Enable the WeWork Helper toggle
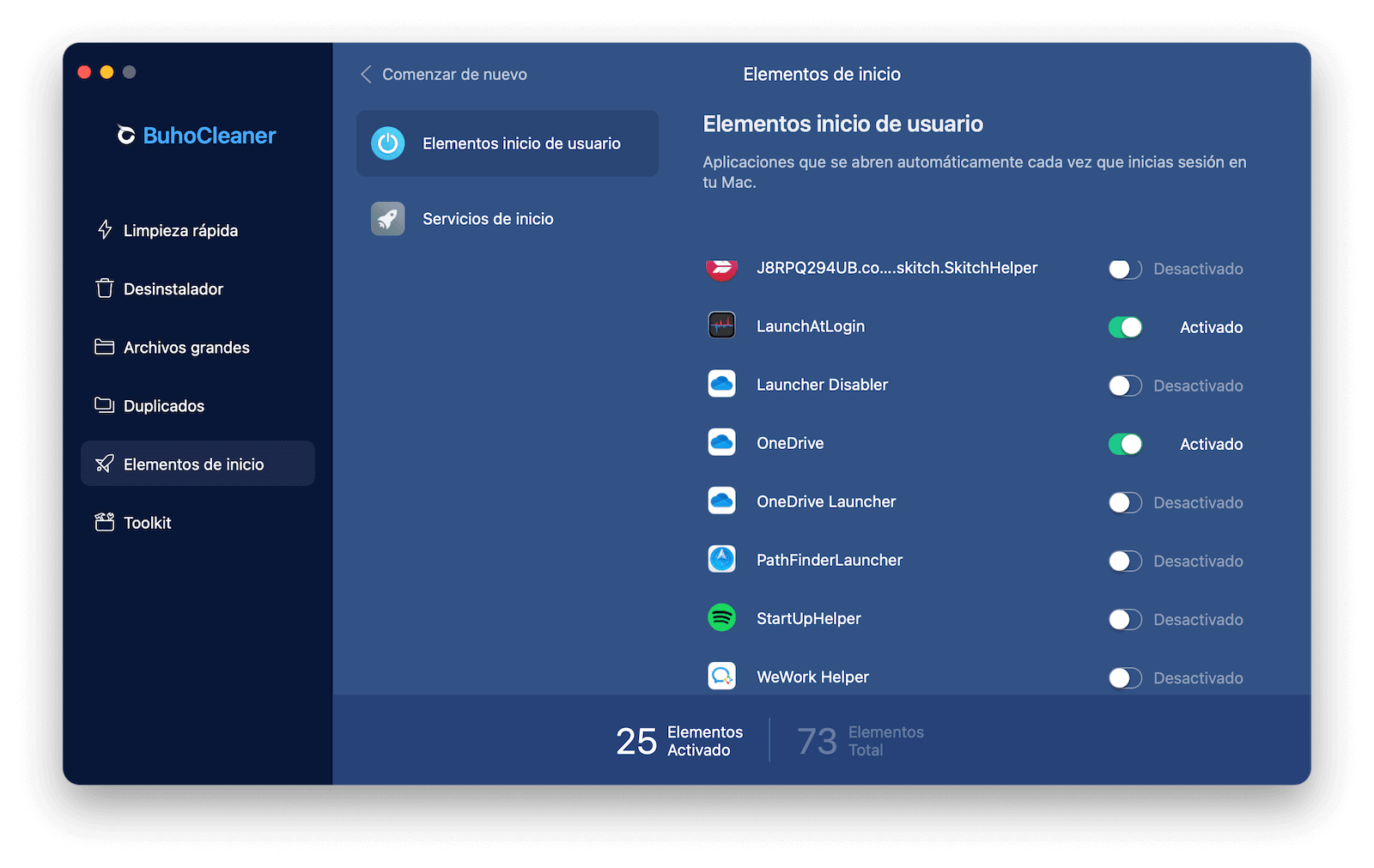Viewport: 1374px width, 868px height. tap(1125, 677)
